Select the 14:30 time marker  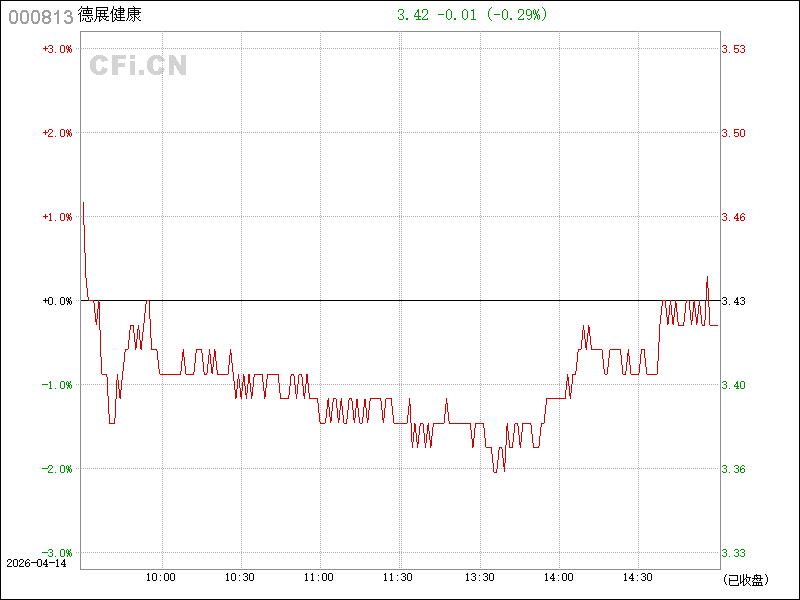click(x=638, y=577)
